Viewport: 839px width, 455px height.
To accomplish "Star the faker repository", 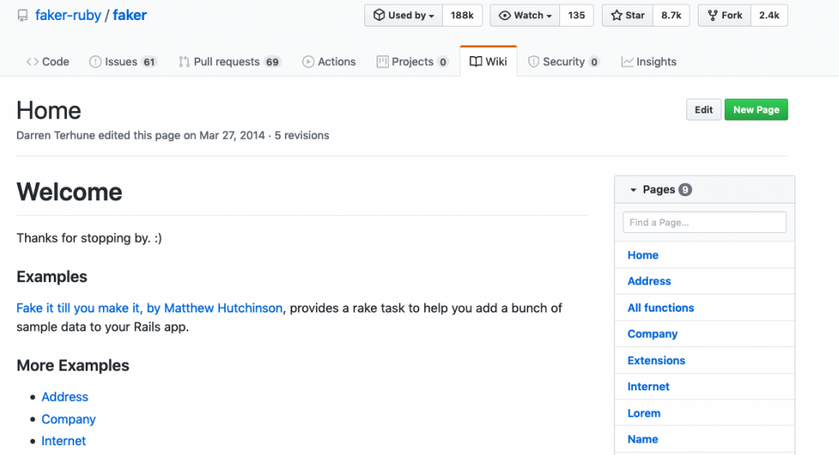I will (628, 16).
